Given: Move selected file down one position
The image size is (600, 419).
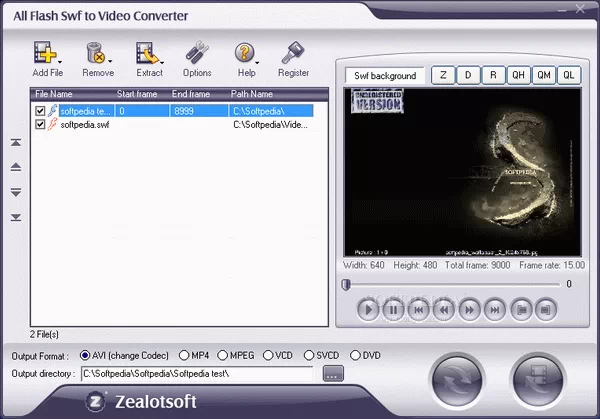Looking at the screenshot, I should (x=16, y=192).
